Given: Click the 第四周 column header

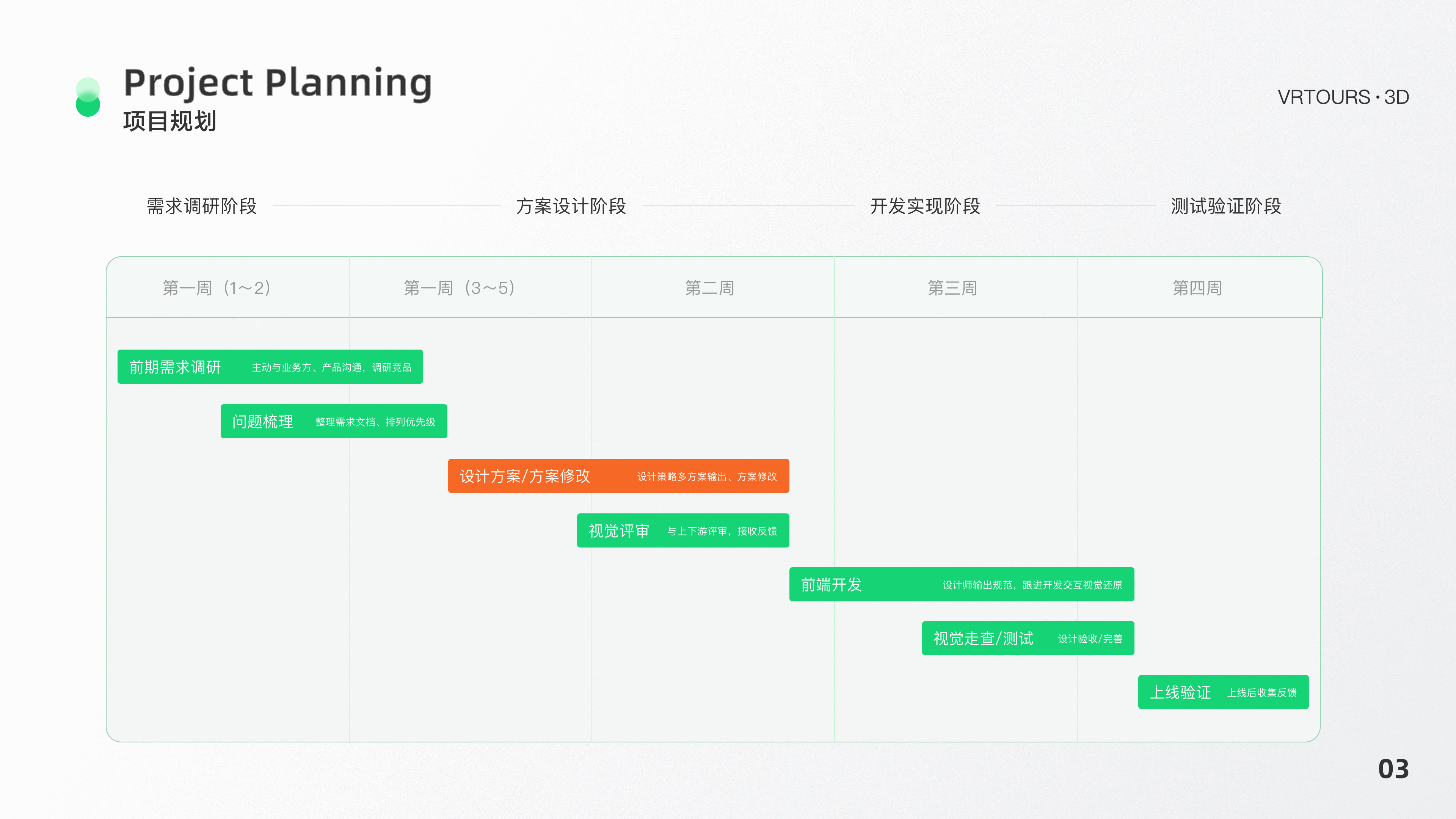Looking at the screenshot, I should (1197, 288).
